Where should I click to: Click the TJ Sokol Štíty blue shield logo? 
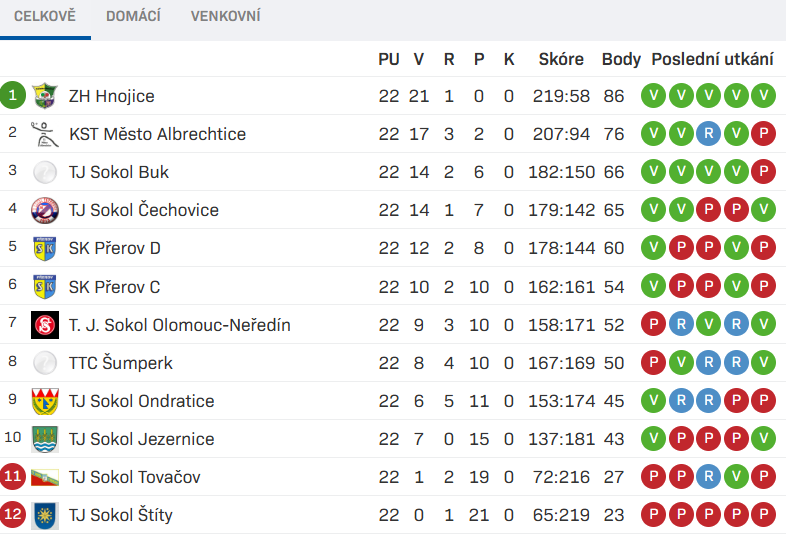(x=45, y=515)
